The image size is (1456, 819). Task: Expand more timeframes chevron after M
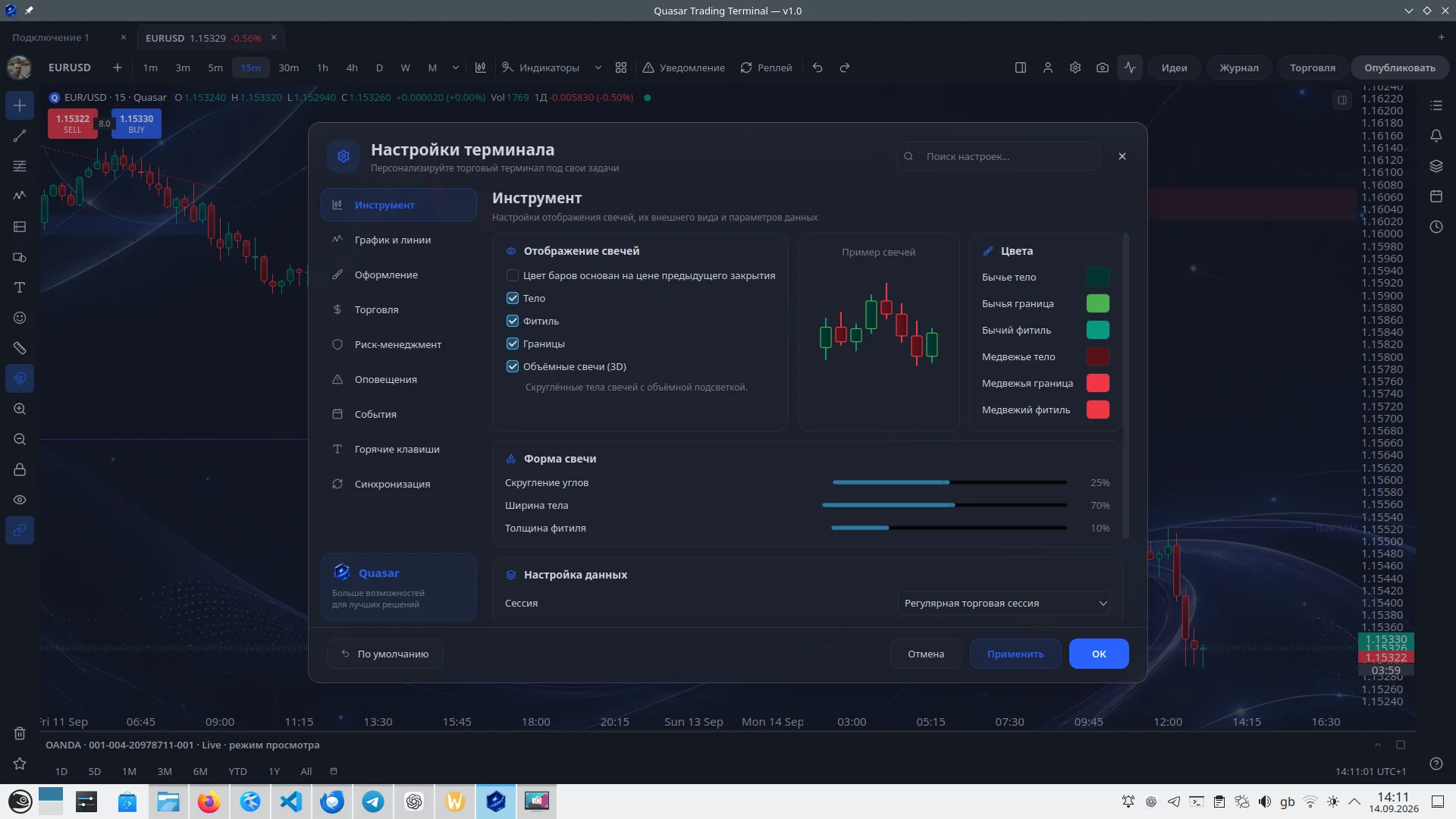[x=456, y=67]
